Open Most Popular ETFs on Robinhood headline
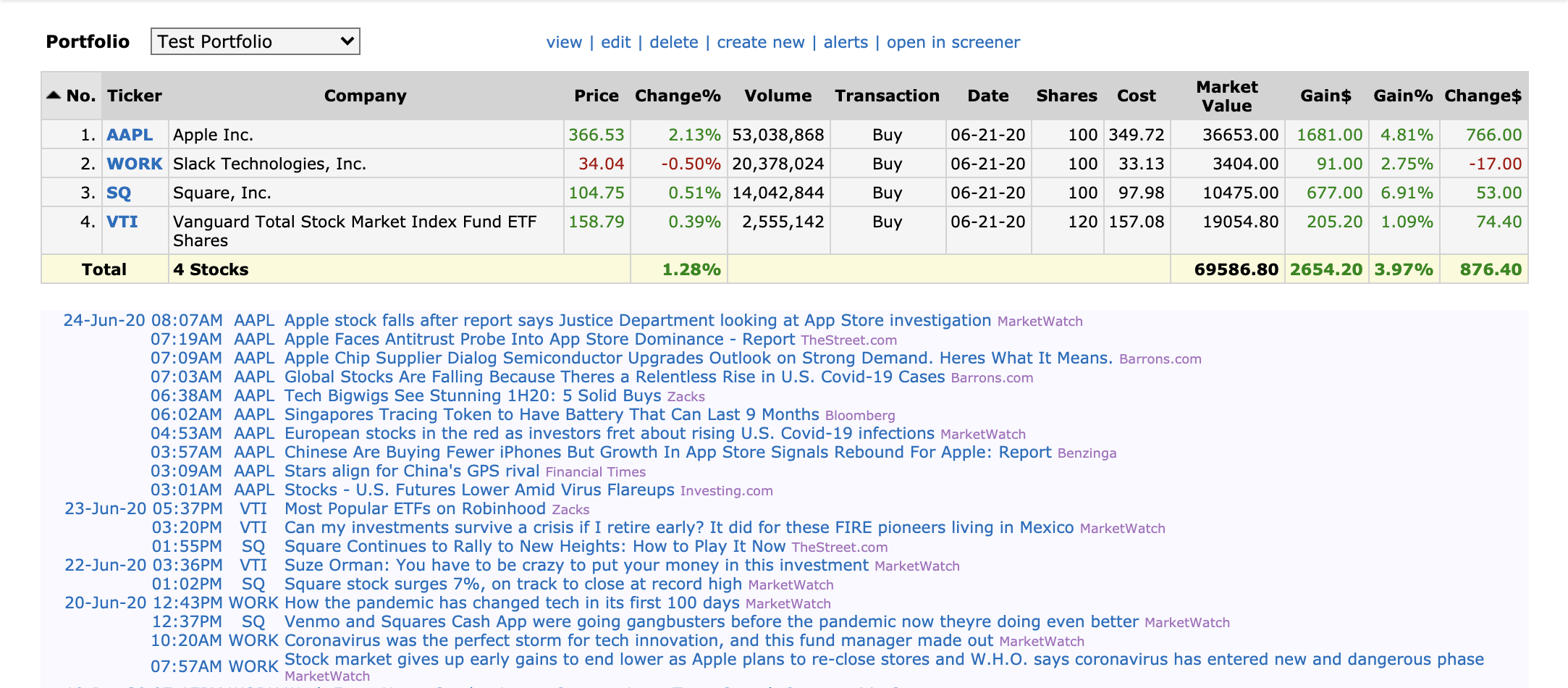The image size is (1568, 688). (x=415, y=508)
